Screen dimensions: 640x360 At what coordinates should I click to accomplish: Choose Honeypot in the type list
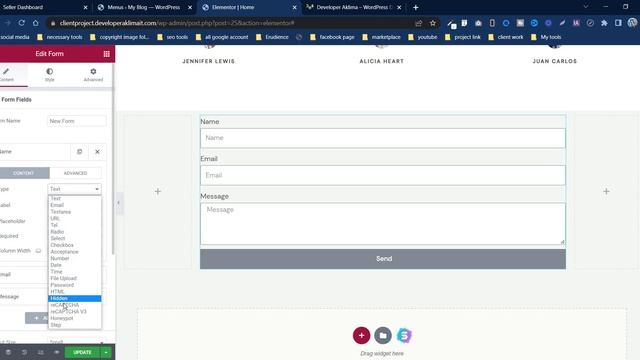(x=74, y=318)
